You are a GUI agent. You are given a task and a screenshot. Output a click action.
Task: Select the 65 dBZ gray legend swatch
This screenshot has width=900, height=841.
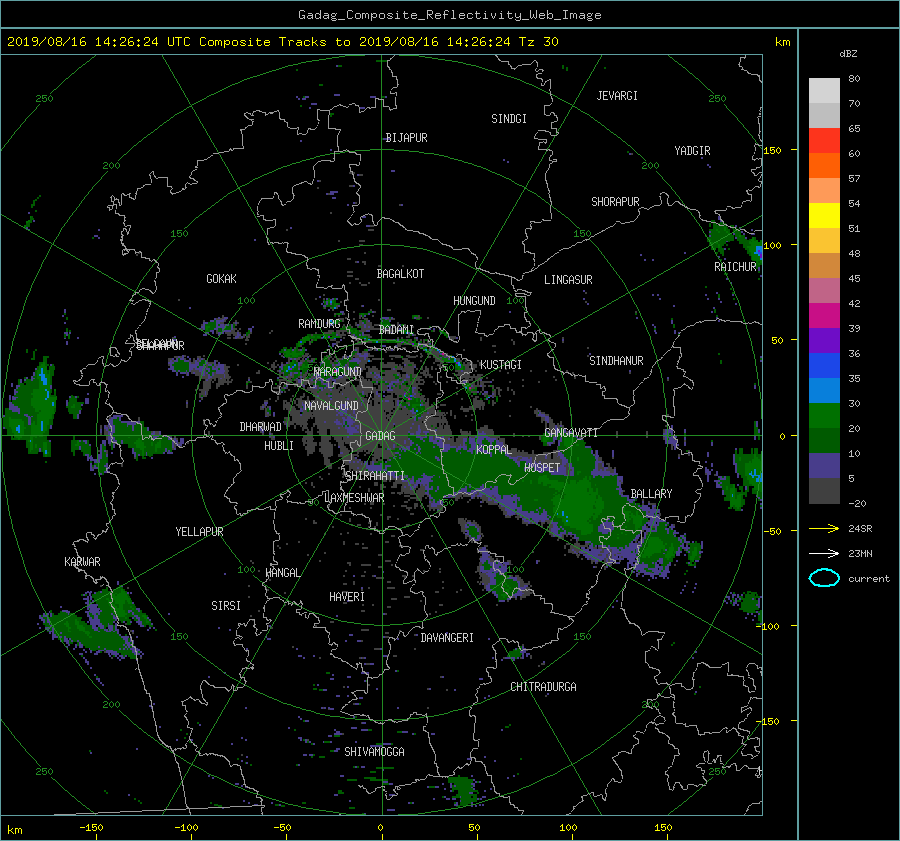[x=824, y=115]
